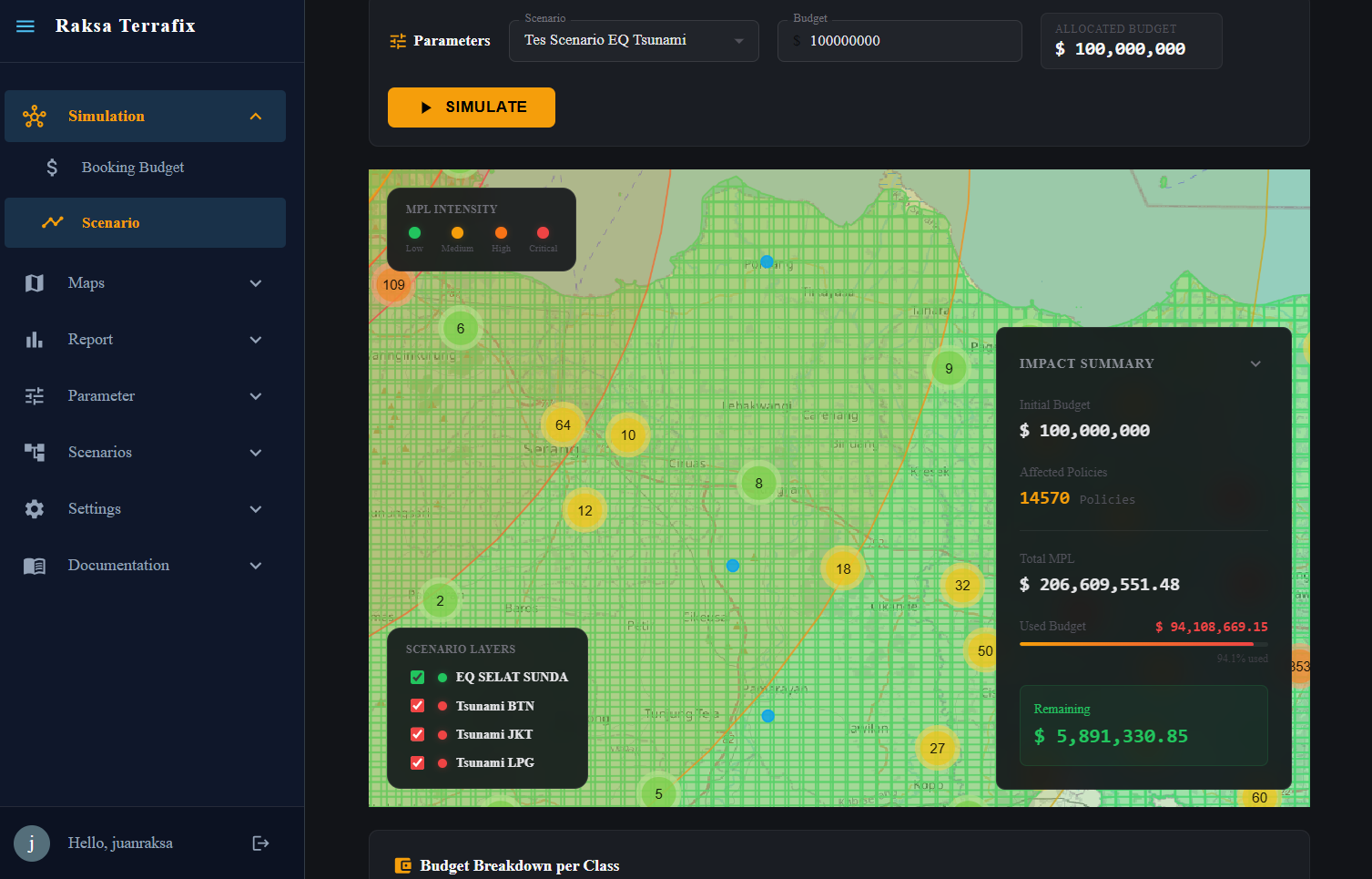This screenshot has height=879, width=1372.
Task: Click map cluster marker 9
Action: pos(949,369)
